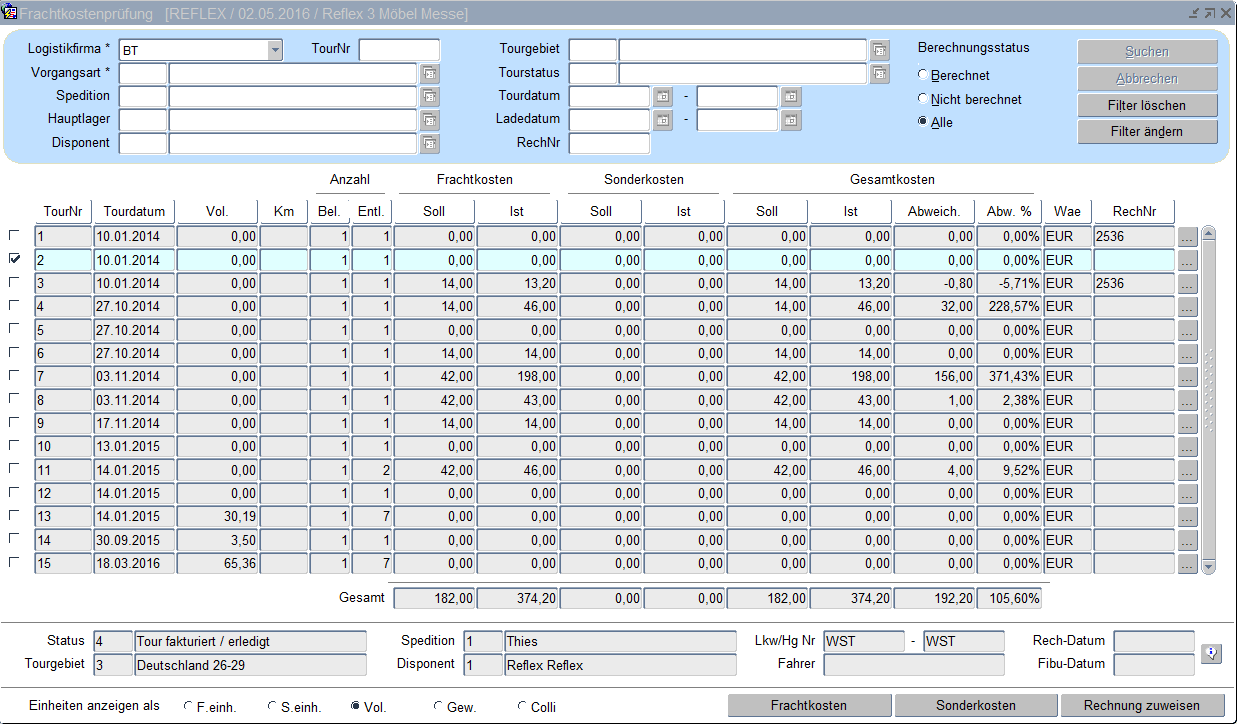Open lookup icon next to Spedition field
The height and width of the screenshot is (724, 1237).
[x=430, y=97]
